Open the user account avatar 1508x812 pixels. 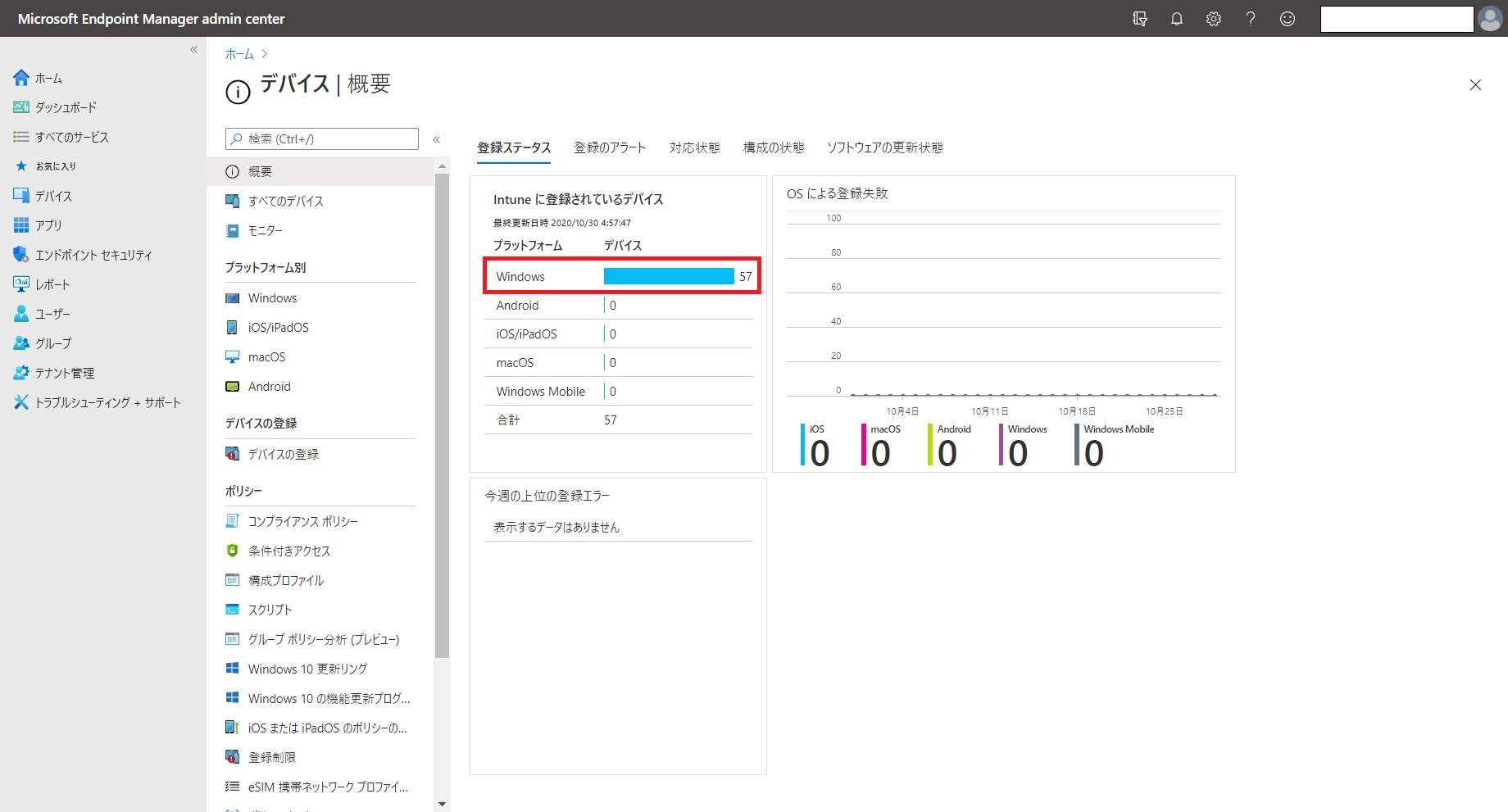(x=1490, y=19)
